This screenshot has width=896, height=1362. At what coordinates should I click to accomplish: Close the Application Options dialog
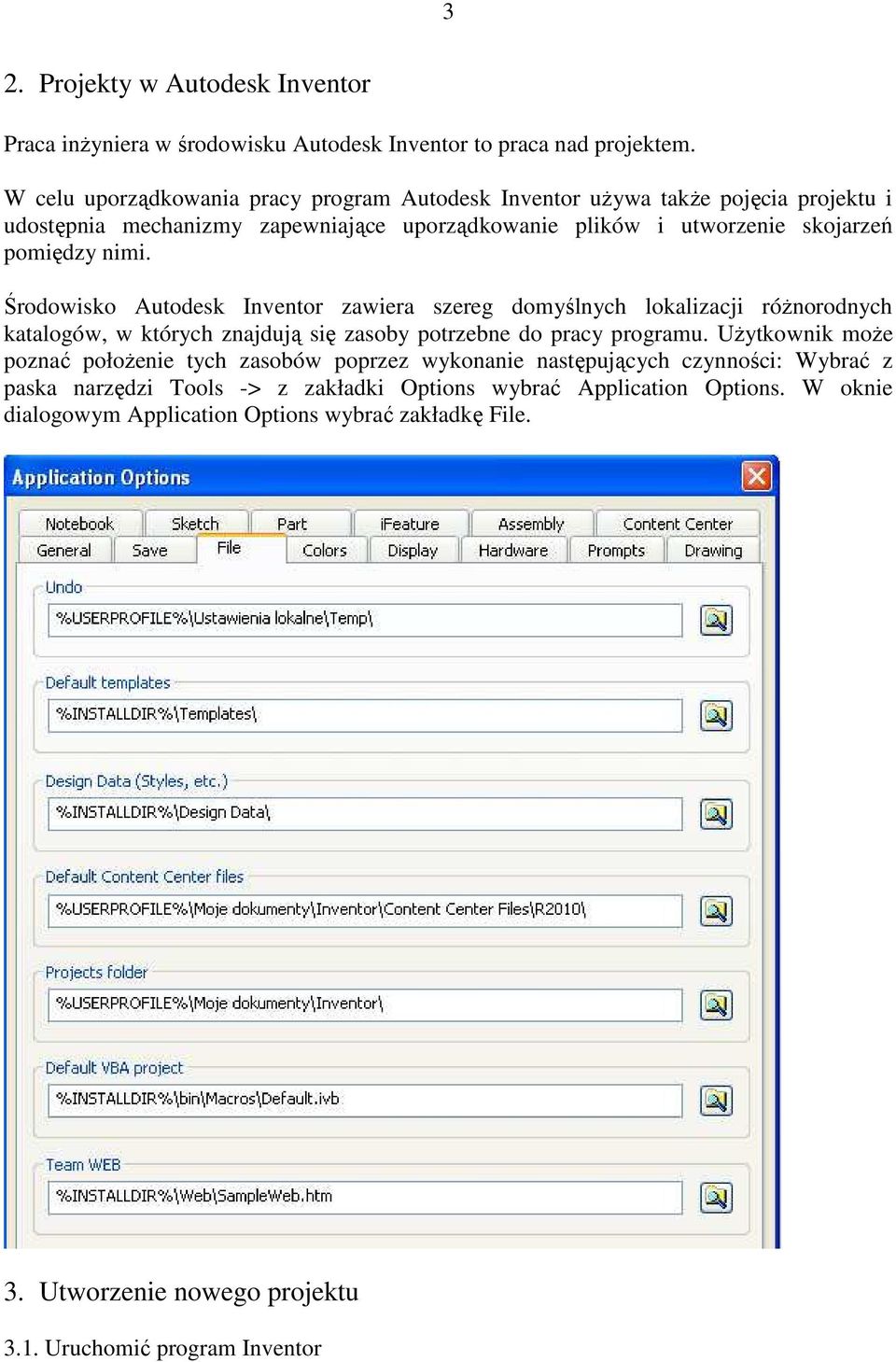[x=756, y=476]
